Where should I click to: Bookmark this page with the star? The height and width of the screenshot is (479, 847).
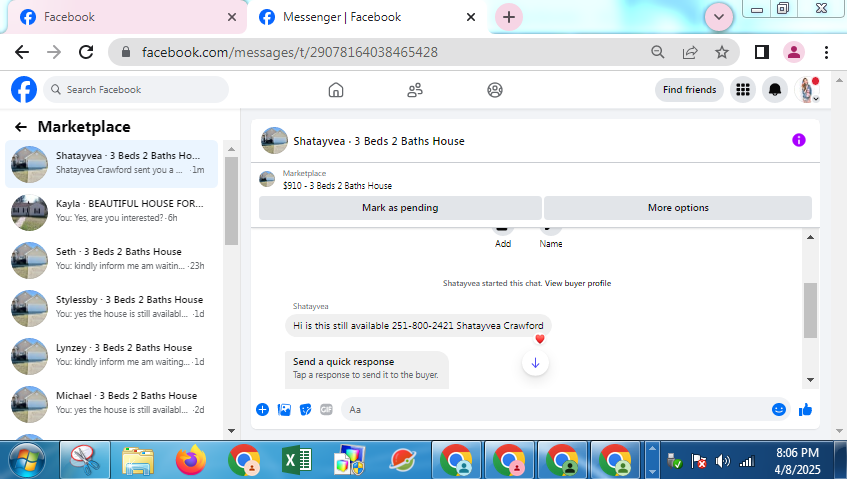click(722, 52)
